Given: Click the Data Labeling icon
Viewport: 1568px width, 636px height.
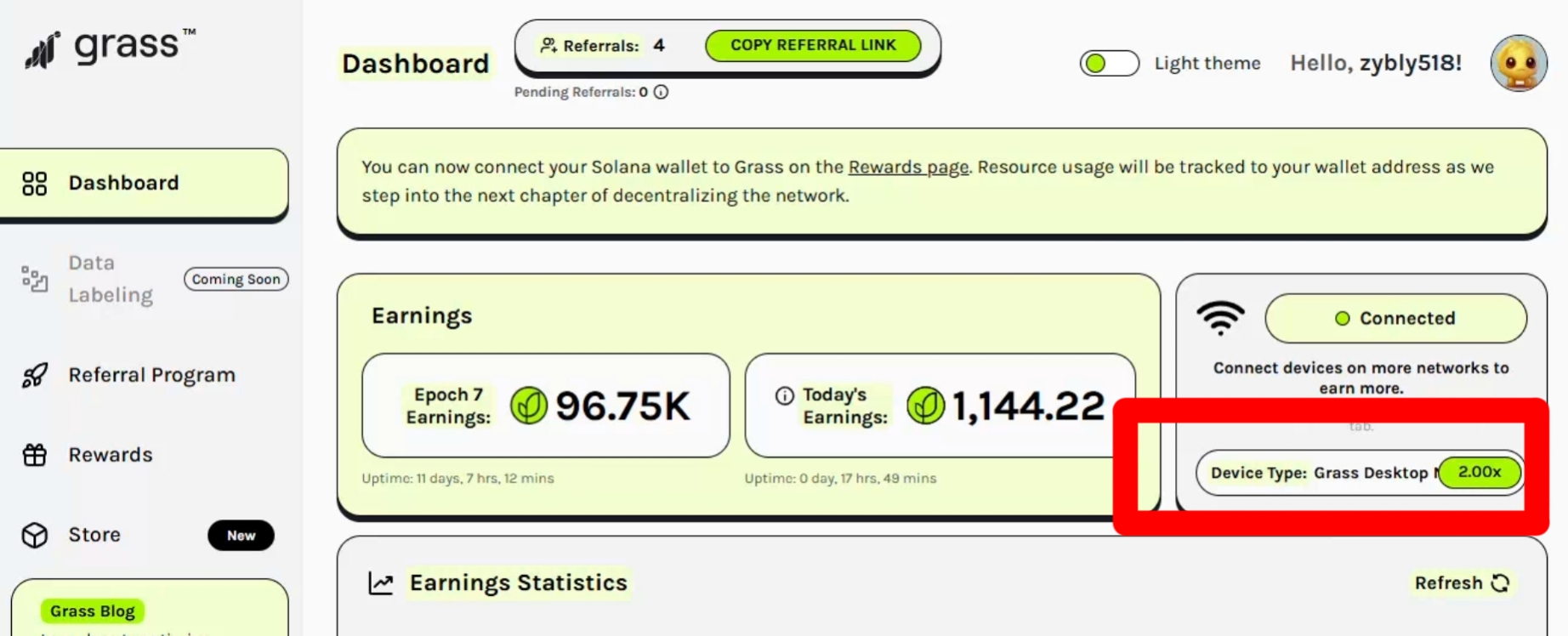Looking at the screenshot, I should (x=35, y=279).
